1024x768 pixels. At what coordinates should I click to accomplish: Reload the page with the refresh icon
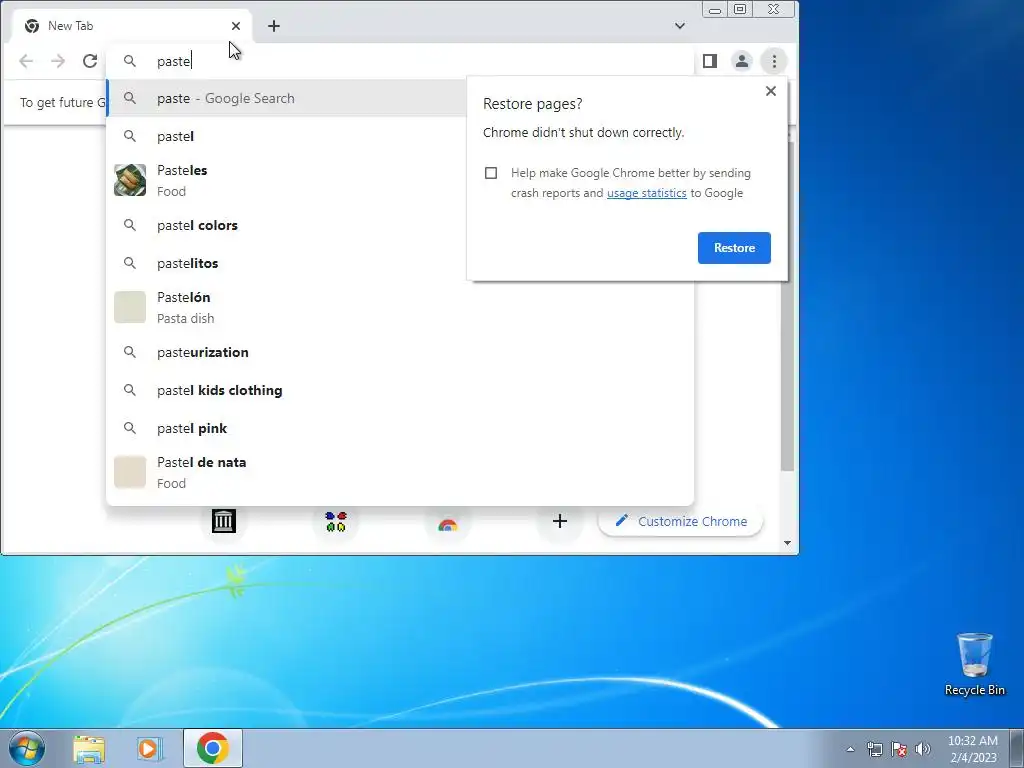click(90, 61)
